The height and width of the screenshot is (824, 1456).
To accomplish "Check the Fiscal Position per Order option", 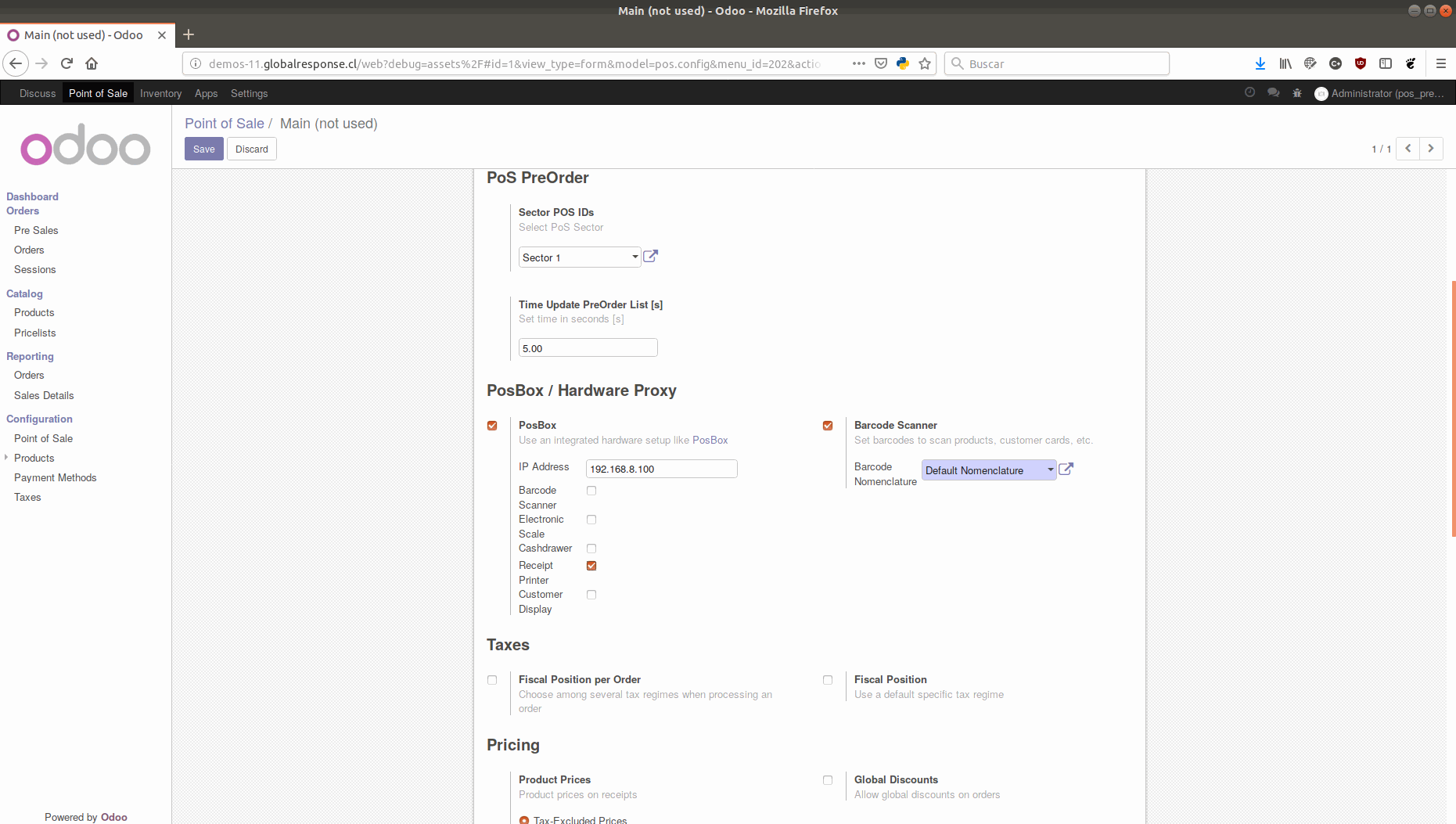I will (492, 679).
